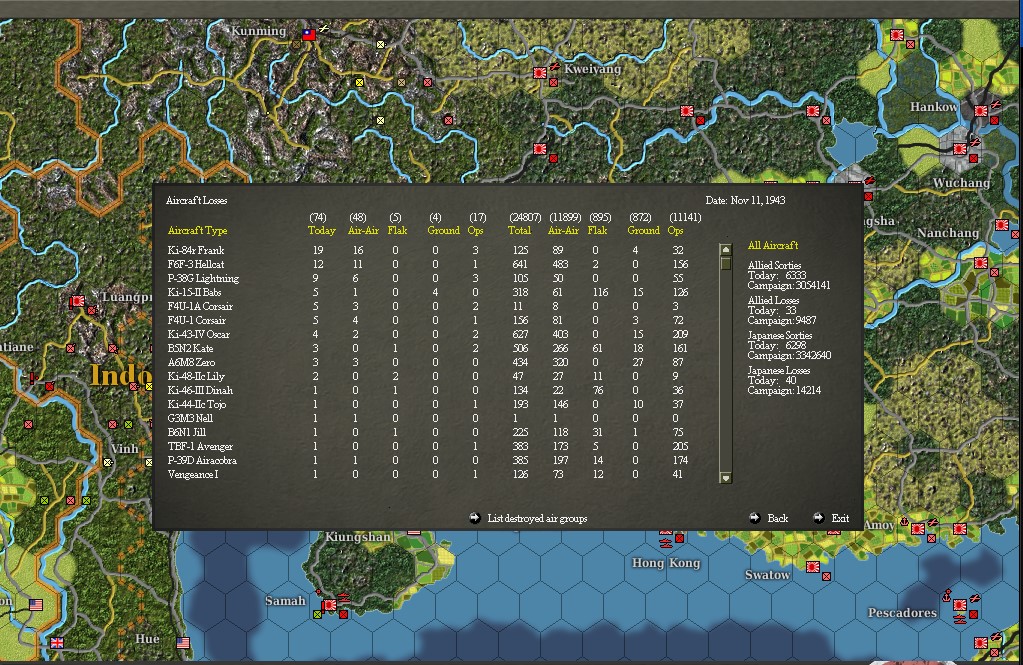
Task: Click the Hong Kong label on map
Action: point(666,563)
